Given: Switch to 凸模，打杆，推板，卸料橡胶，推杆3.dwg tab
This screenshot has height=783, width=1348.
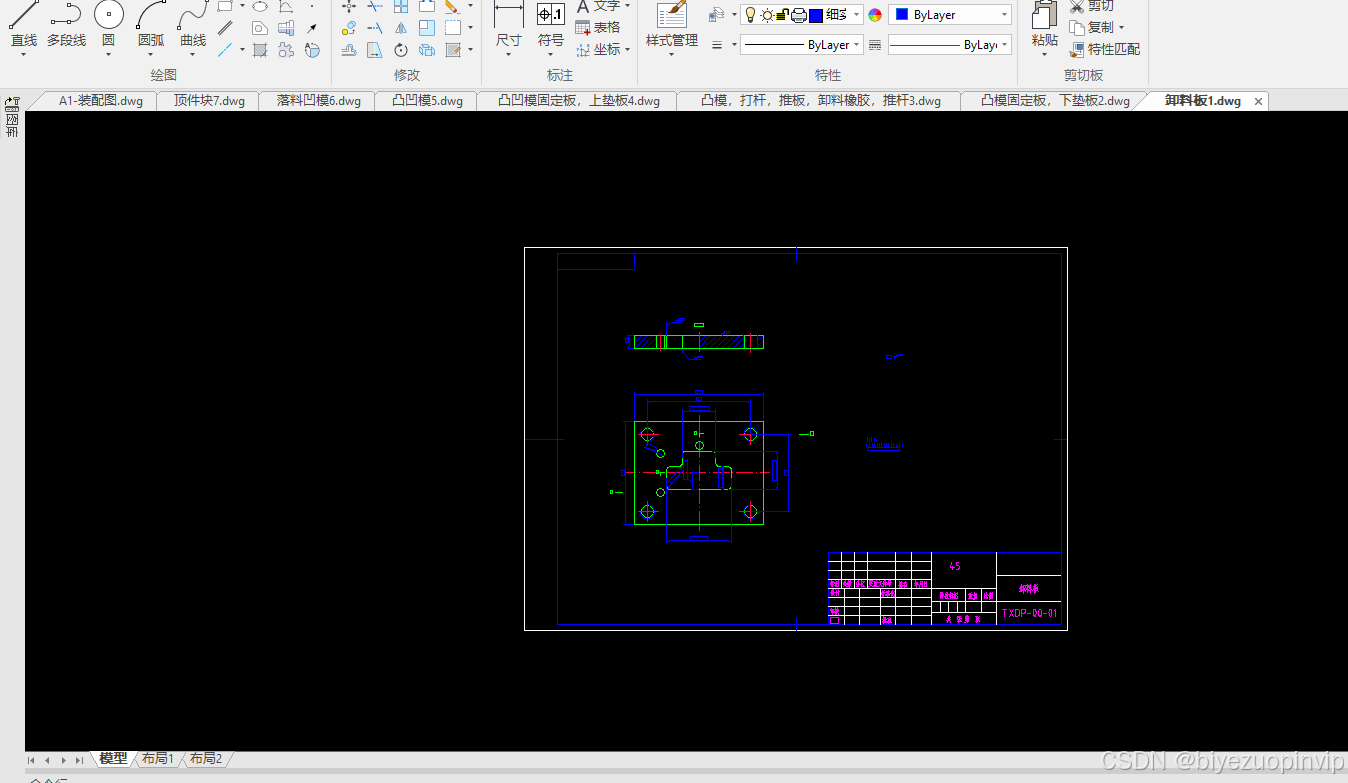Looking at the screenshot, I should 821,101.
